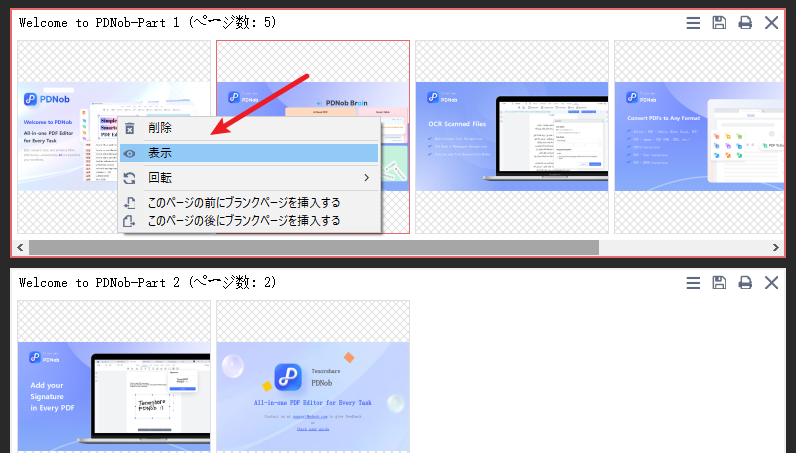
Task: Select the Add your Signature page thumbnail
Action: (x=114, y=376)
